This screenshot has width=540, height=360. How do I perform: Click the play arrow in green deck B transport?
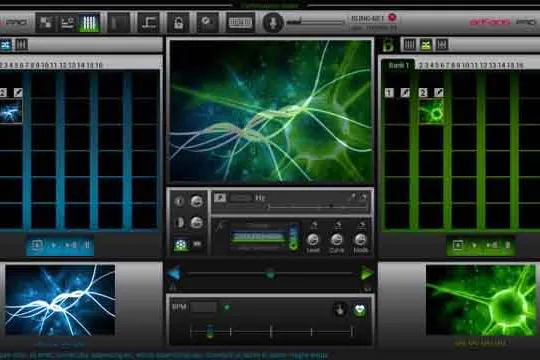click(475, 245)
